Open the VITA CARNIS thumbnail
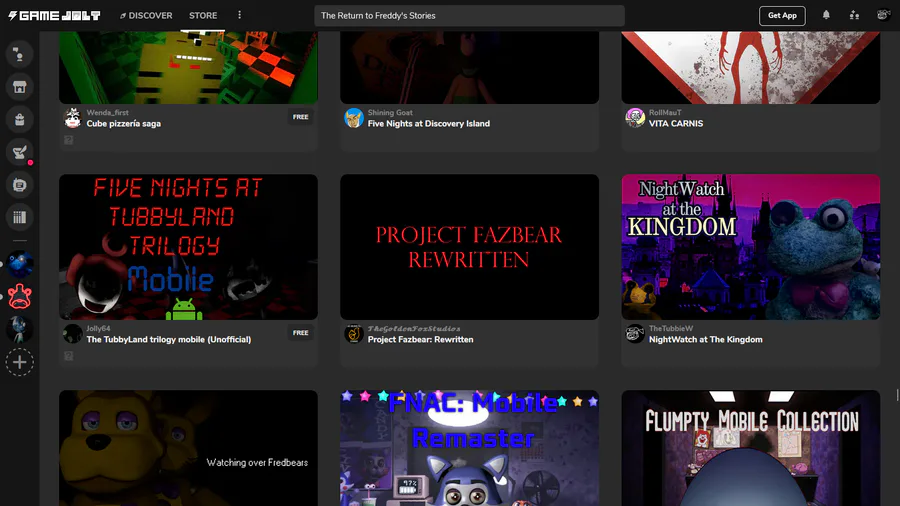 751,68
